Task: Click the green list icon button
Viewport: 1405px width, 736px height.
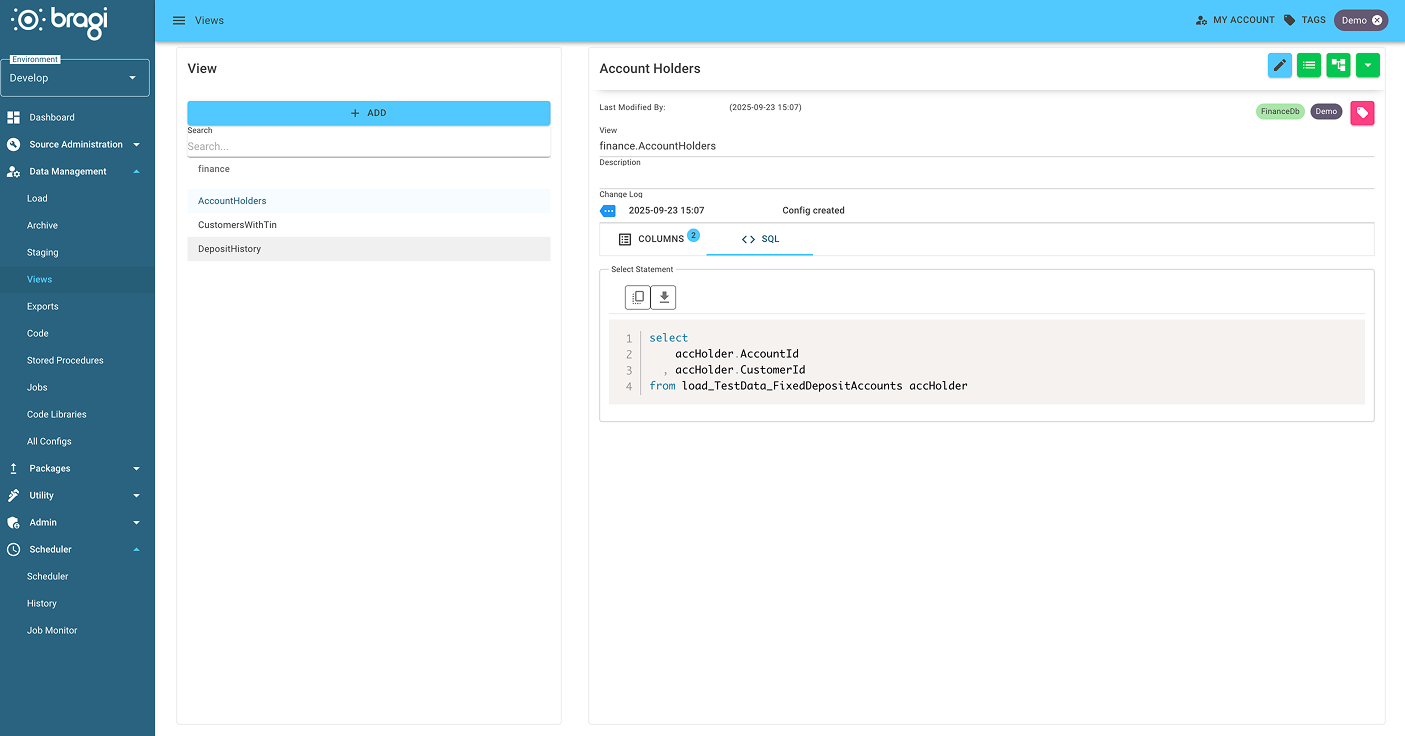Action: tap(1309, 65)
